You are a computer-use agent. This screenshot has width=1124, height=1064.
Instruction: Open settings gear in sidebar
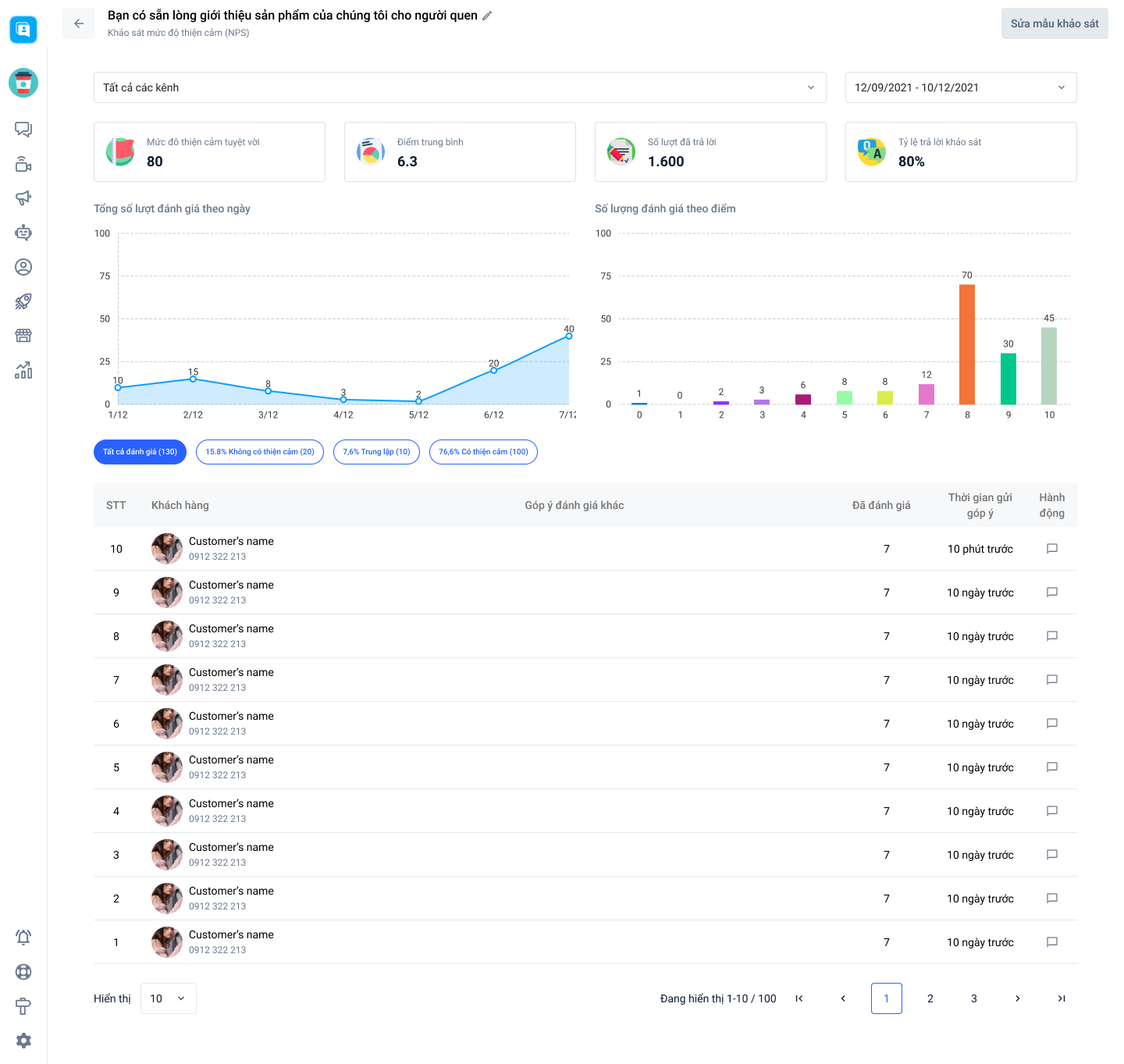[23, 1040]
